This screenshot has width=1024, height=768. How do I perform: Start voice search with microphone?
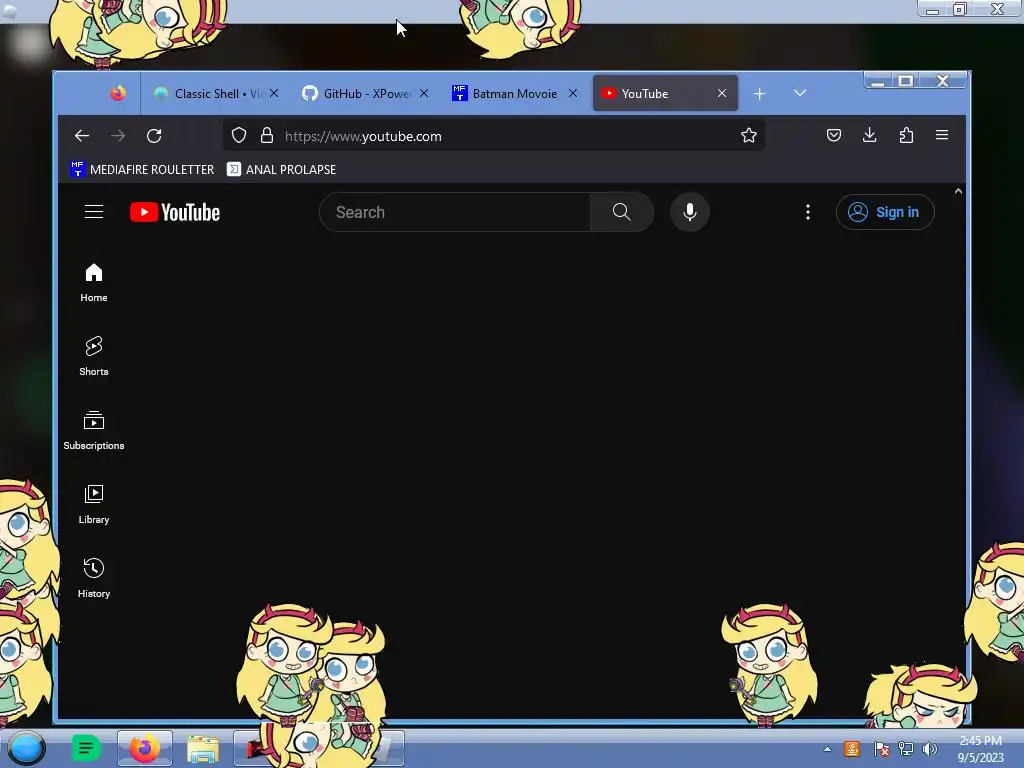[690, 212]
